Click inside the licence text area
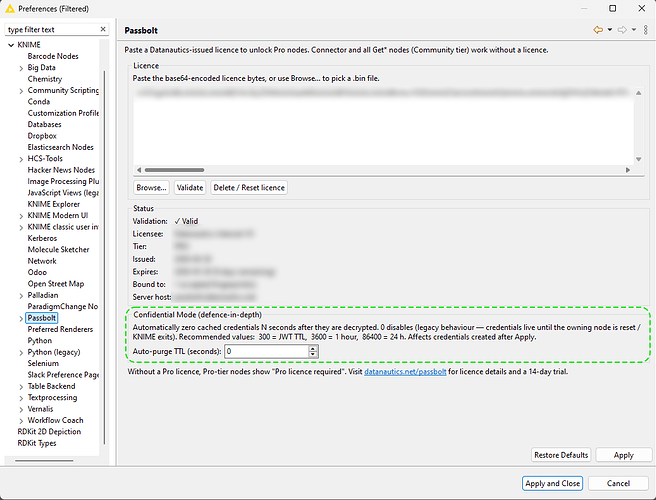 [x=383, y=126]
